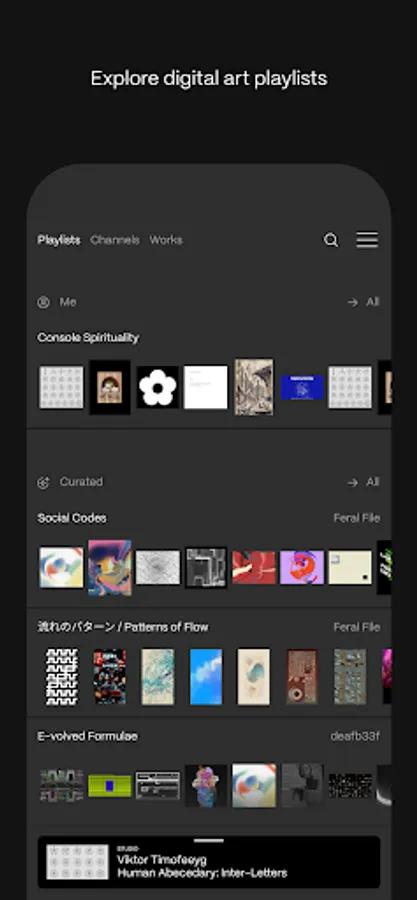417x900 pixels.
Task: Open the blue rectangle artwork in Console Spirituality
Action: (x=302, y=387)
